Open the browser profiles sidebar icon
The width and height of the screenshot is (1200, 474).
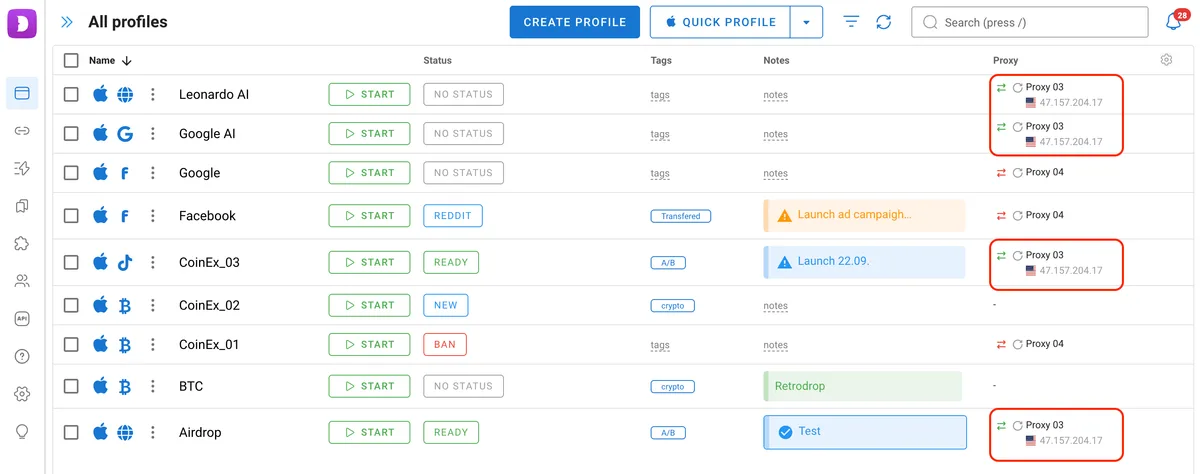(22, 93)
